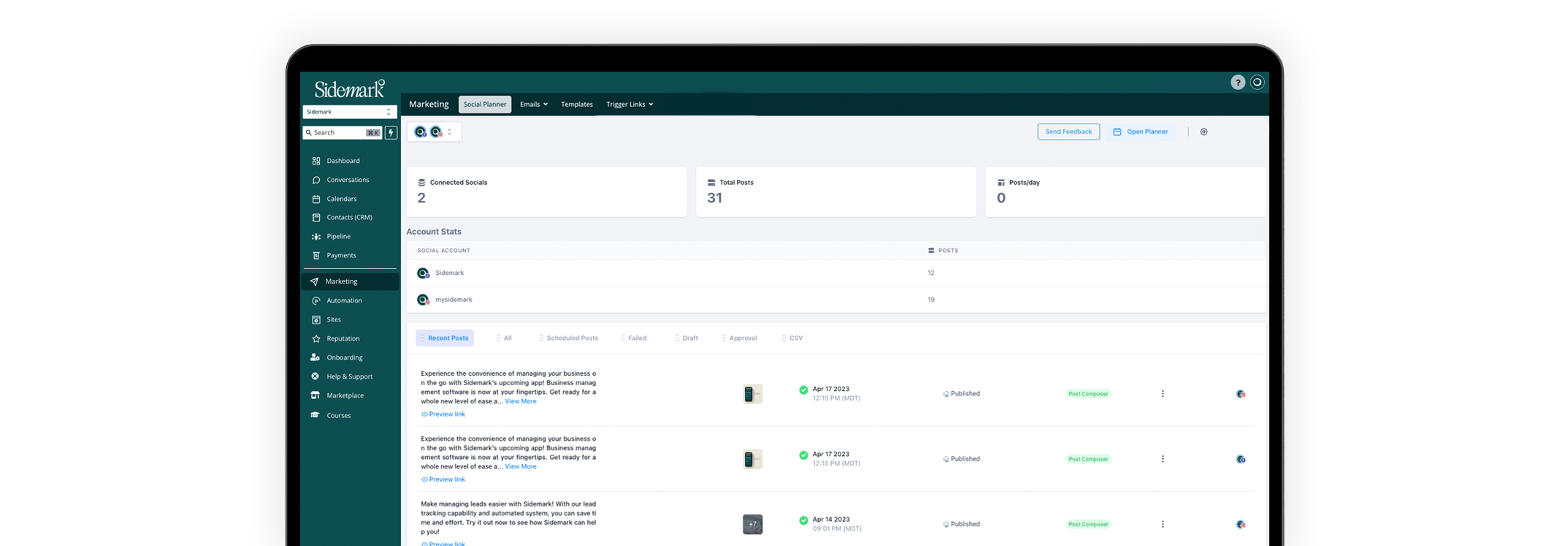The height and width of the screenshot is (546, 1568).
Task: Open the Draft posts tab
Action: tap(687, 338)
